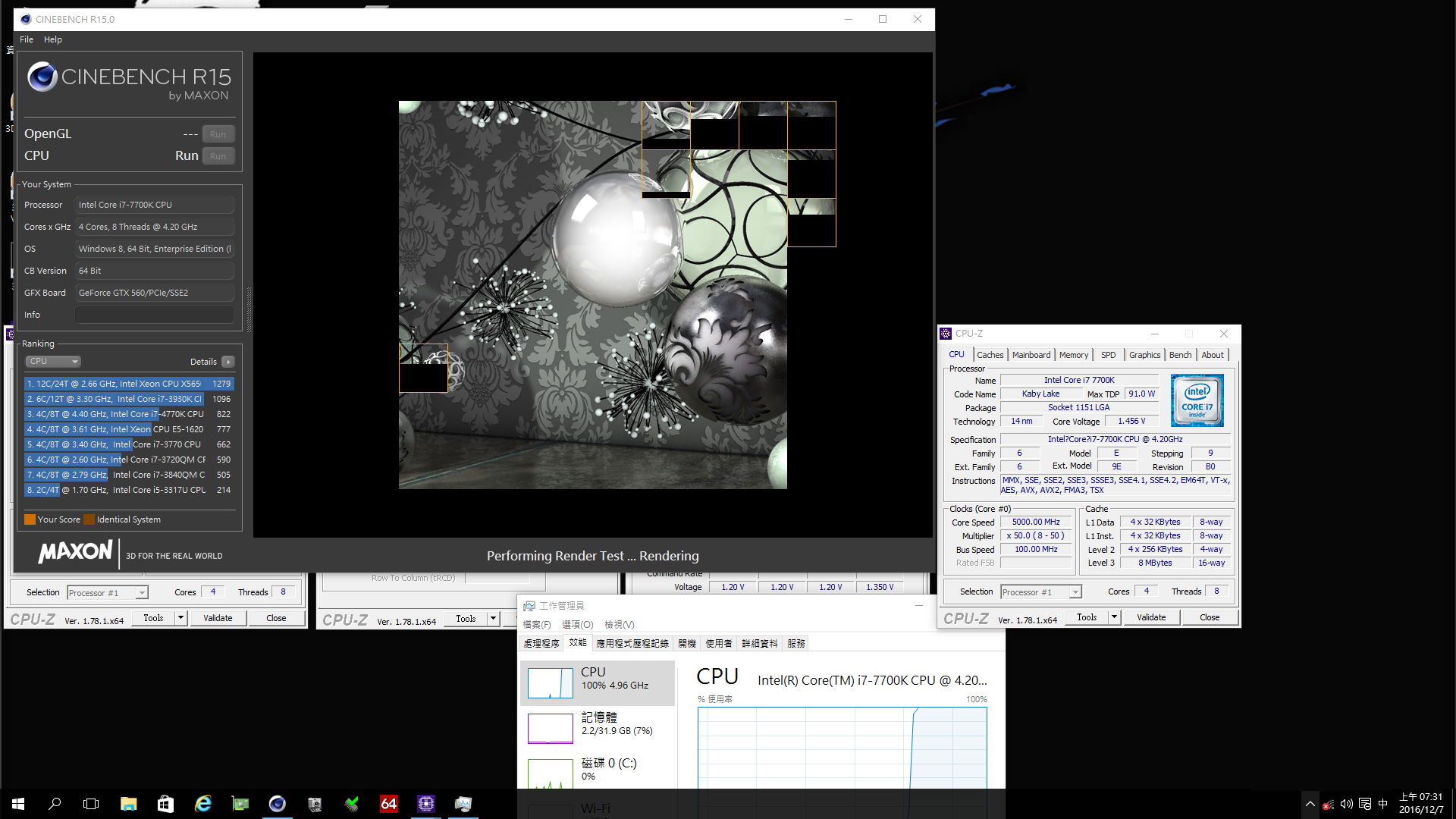Open the Help menu in Cinebench

tap(53, 39)
